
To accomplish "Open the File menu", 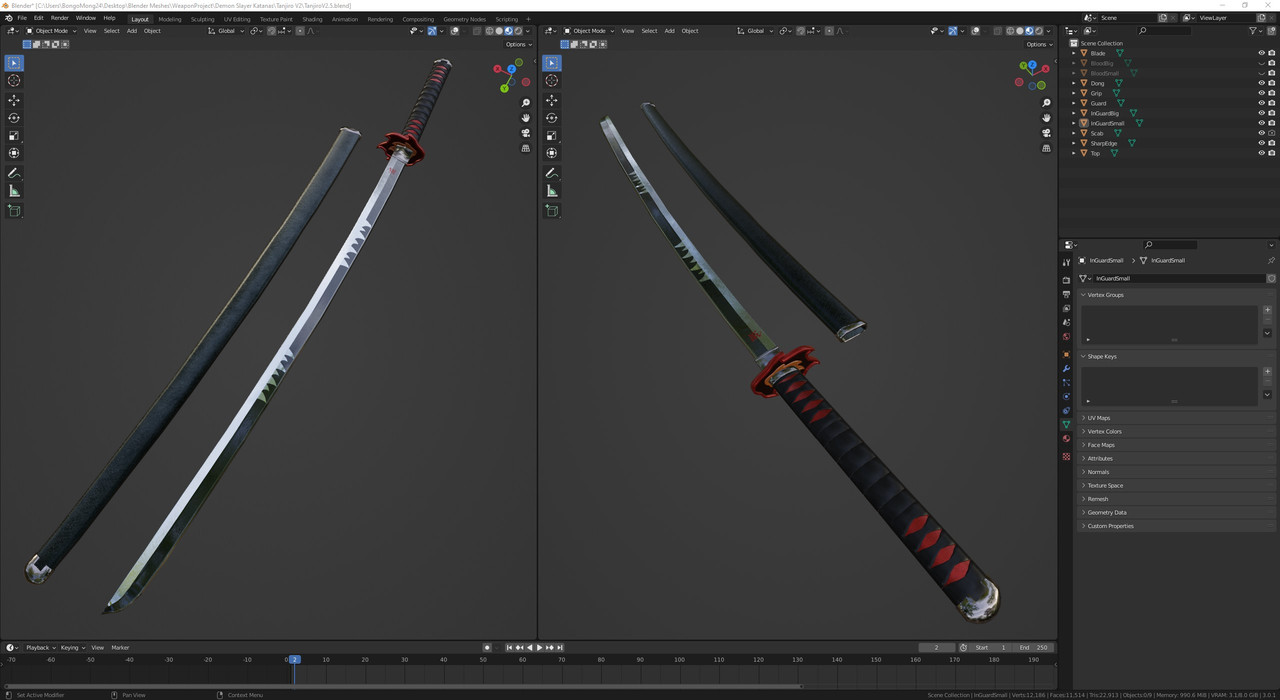I will 22,18.
